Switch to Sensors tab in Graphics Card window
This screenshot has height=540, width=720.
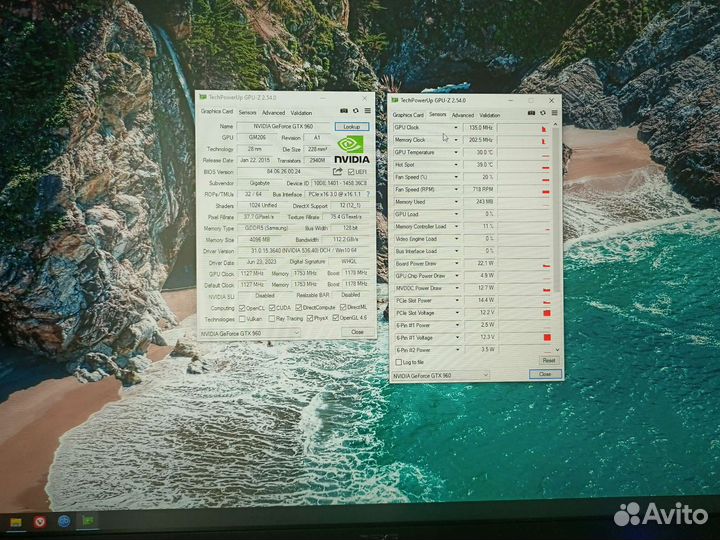(248, 112)
